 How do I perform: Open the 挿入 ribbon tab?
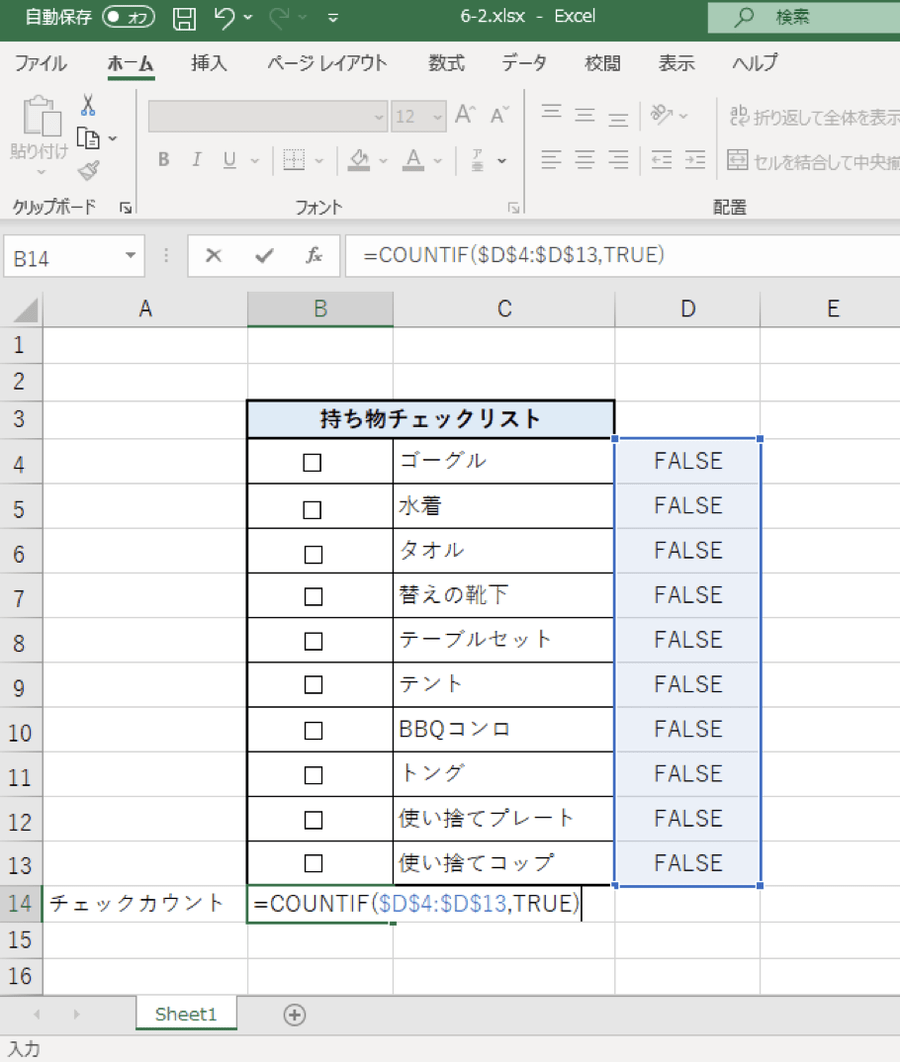click(x=209, y=63)
